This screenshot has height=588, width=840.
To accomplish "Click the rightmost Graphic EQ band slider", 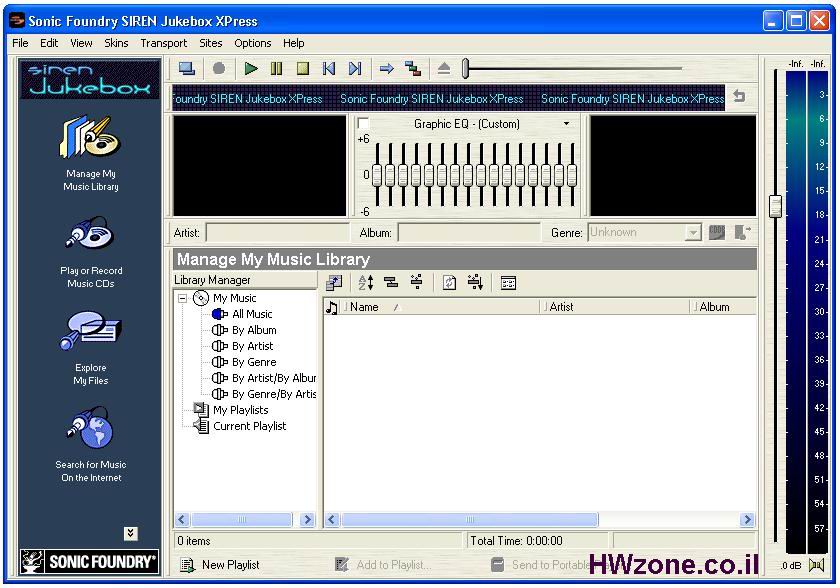I will 572,176.
